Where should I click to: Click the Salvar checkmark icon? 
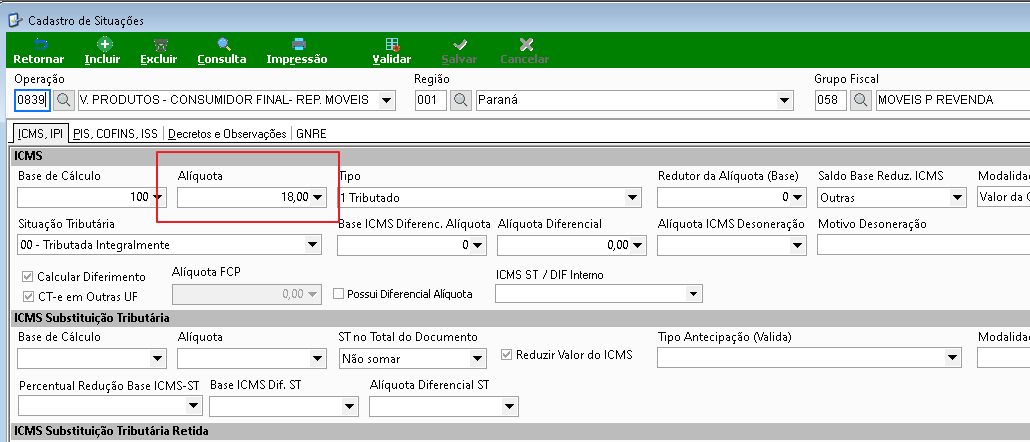click(460, 45)
